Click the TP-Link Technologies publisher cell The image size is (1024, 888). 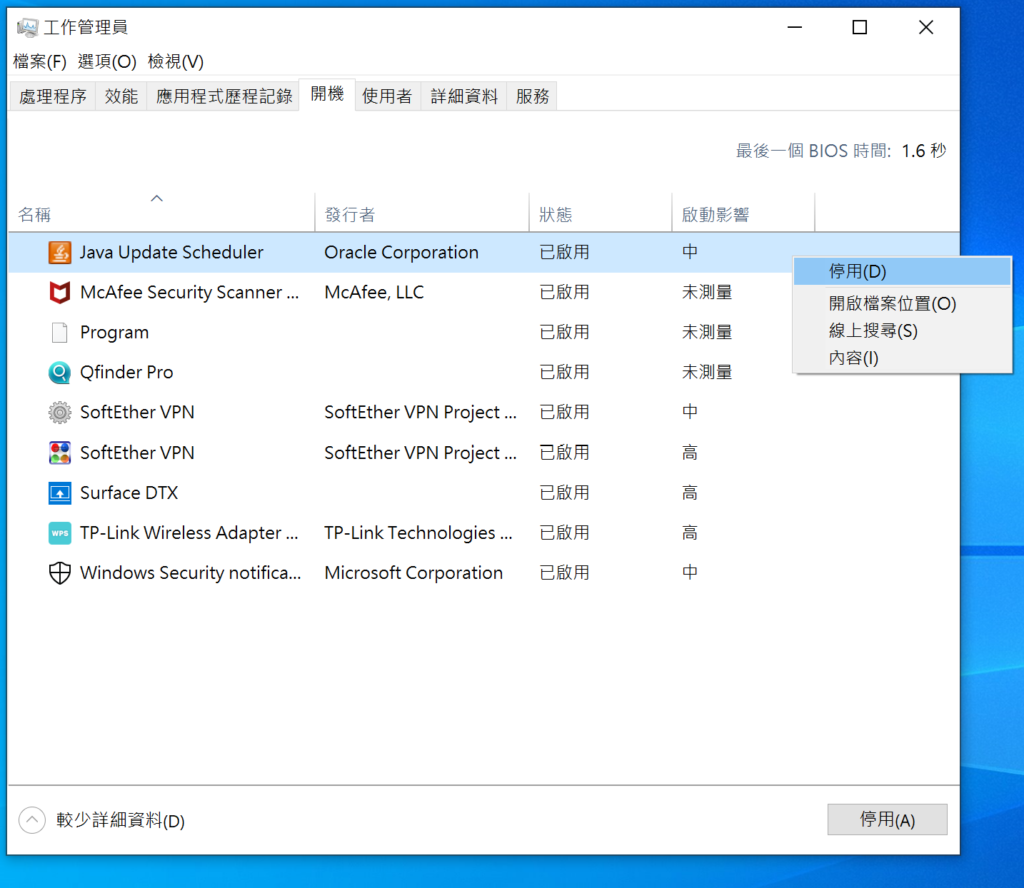[x=418, y=533]
